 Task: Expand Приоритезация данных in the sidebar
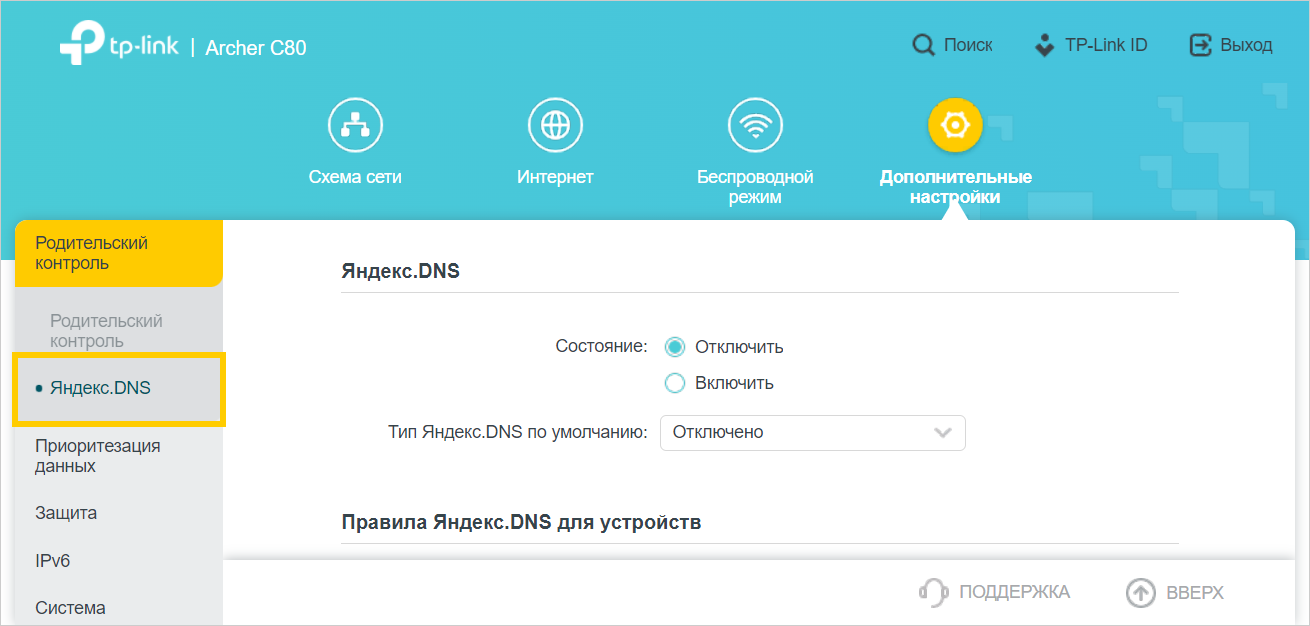pyautogui.click(x=98, y=456)
